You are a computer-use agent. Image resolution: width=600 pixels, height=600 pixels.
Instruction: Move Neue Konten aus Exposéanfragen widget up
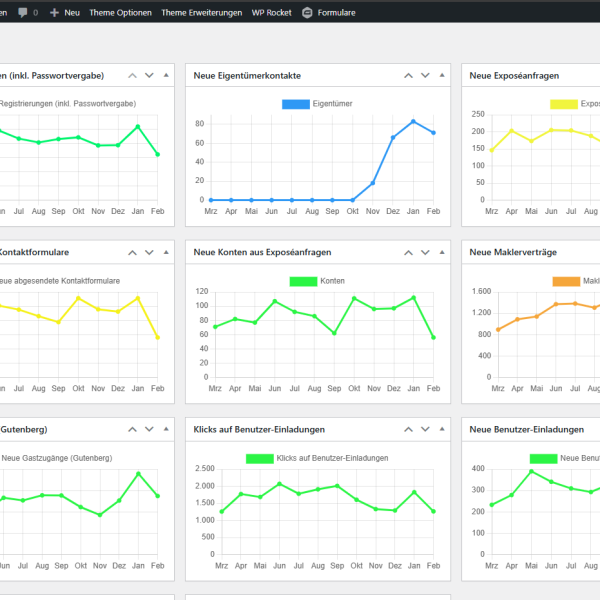408,253
